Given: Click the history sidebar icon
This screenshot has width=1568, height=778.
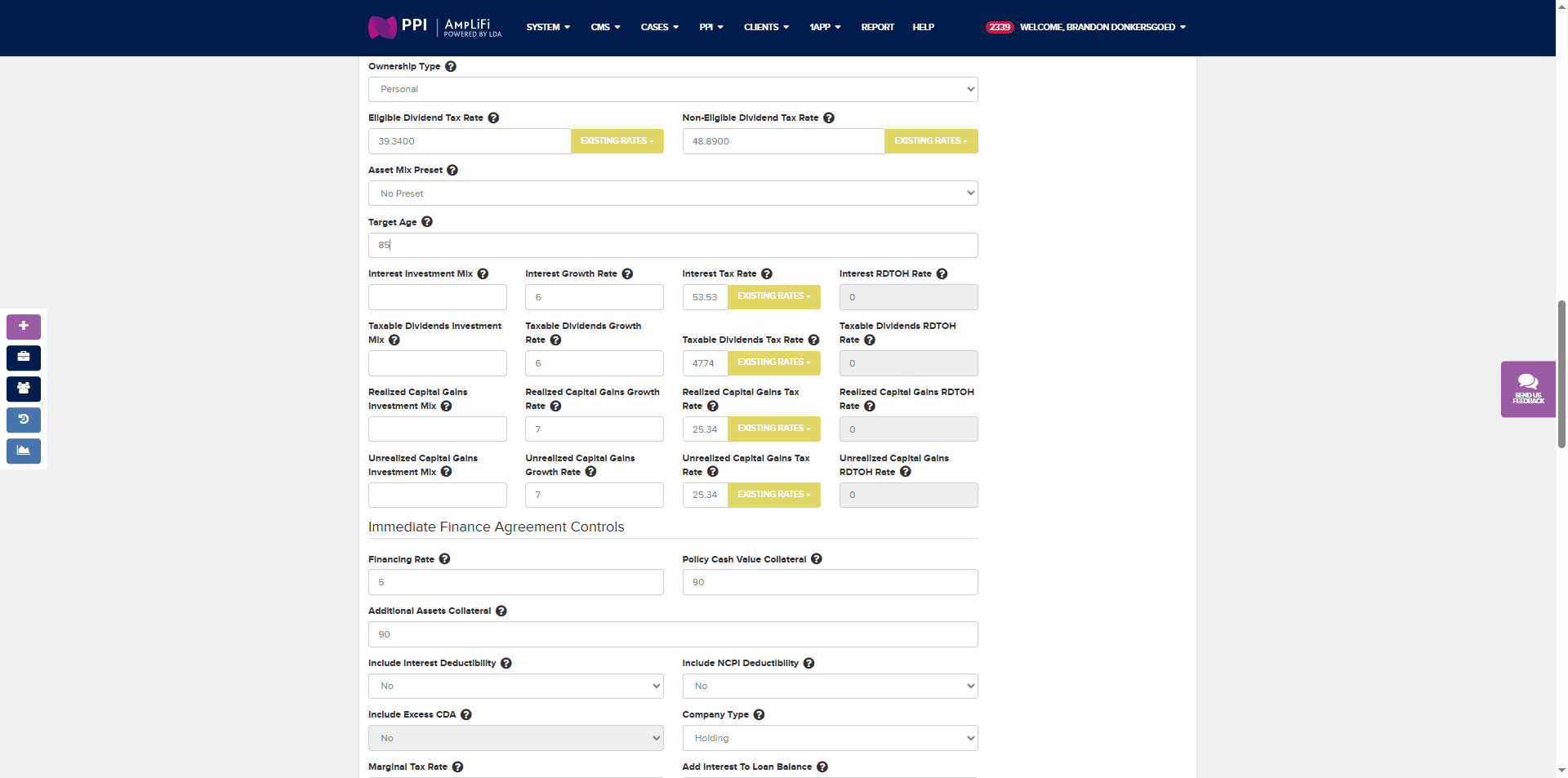Looking at the screenshot, I should pyautogui.click(x=24, y=420).
